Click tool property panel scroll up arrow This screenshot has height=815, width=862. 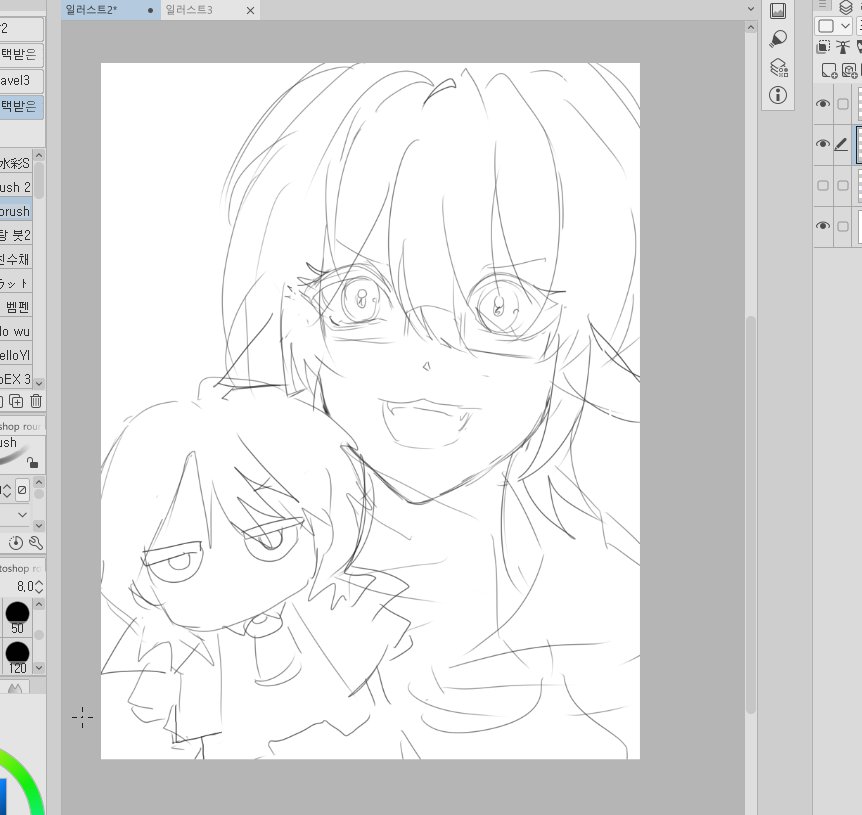(38, 483)
